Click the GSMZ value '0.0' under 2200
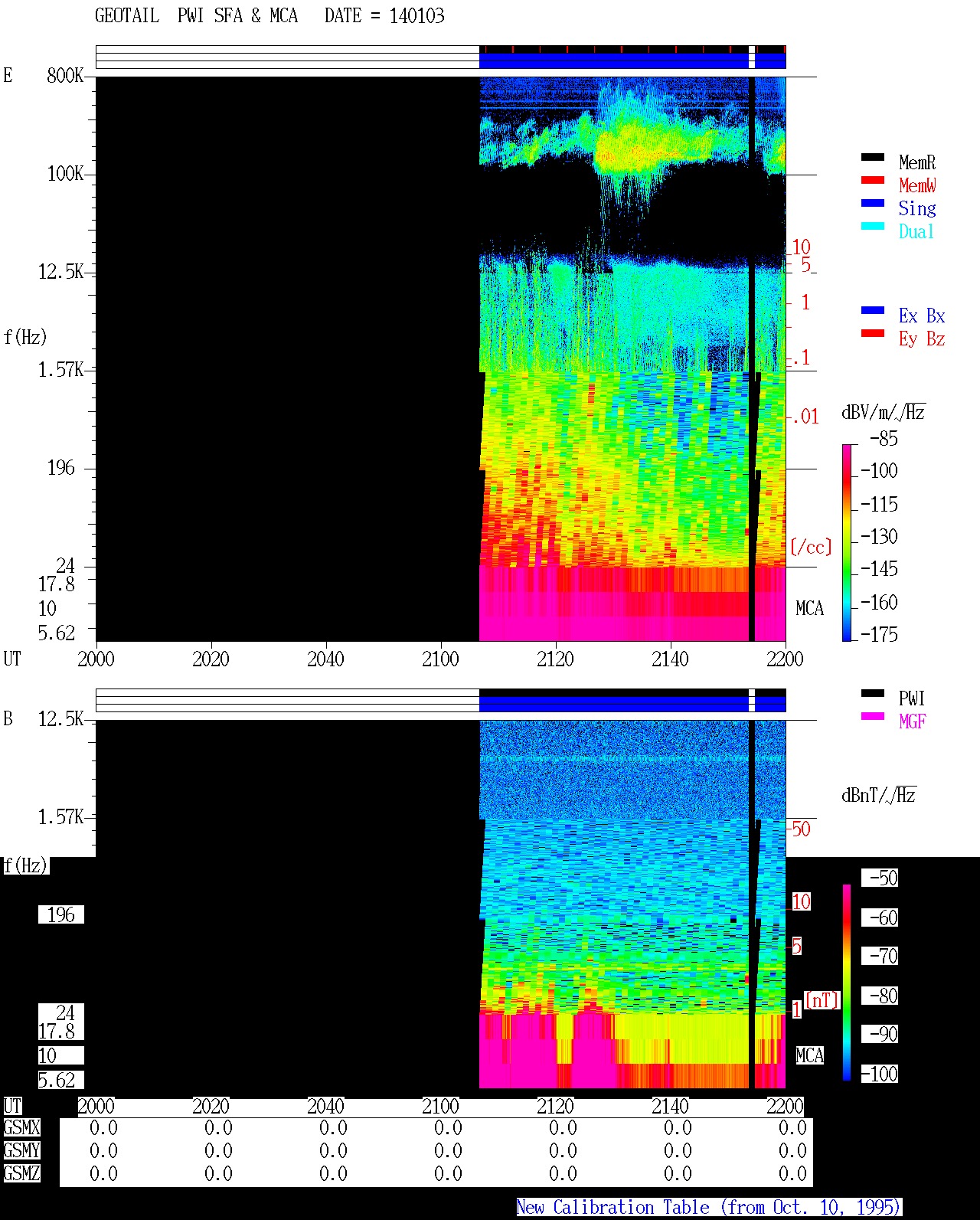Image resolution: width=980 pixels, height=1220 pixels. coord(792,1173)
